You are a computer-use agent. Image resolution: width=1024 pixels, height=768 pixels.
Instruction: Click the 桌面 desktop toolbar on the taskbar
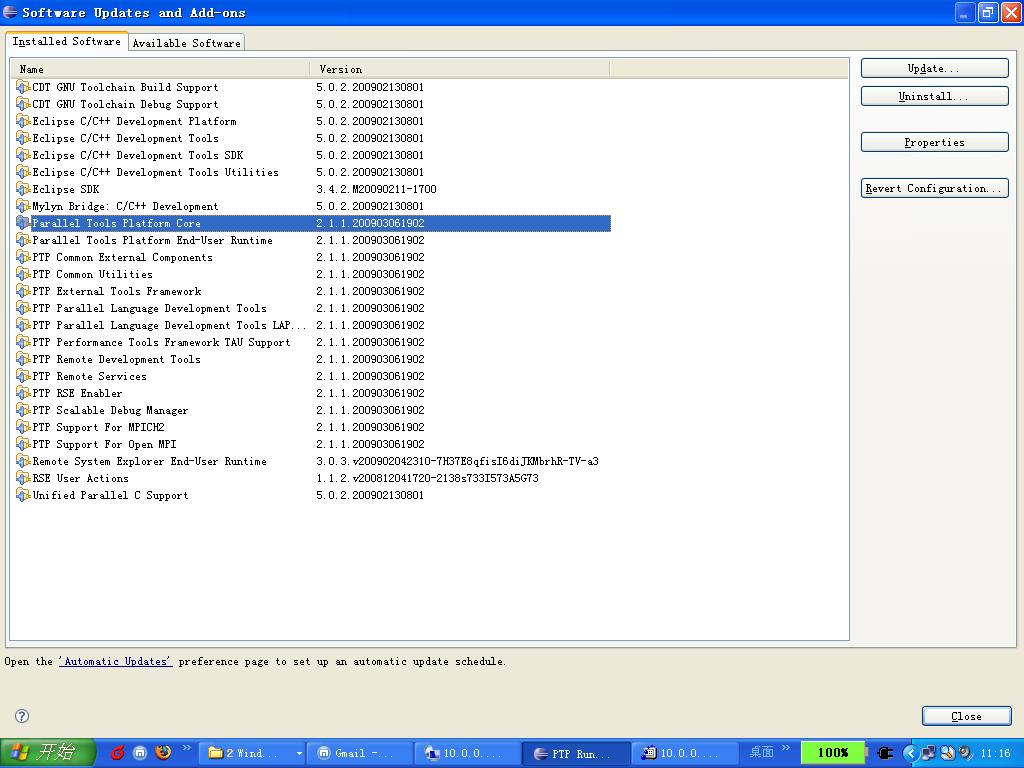(x=761, y=752)
